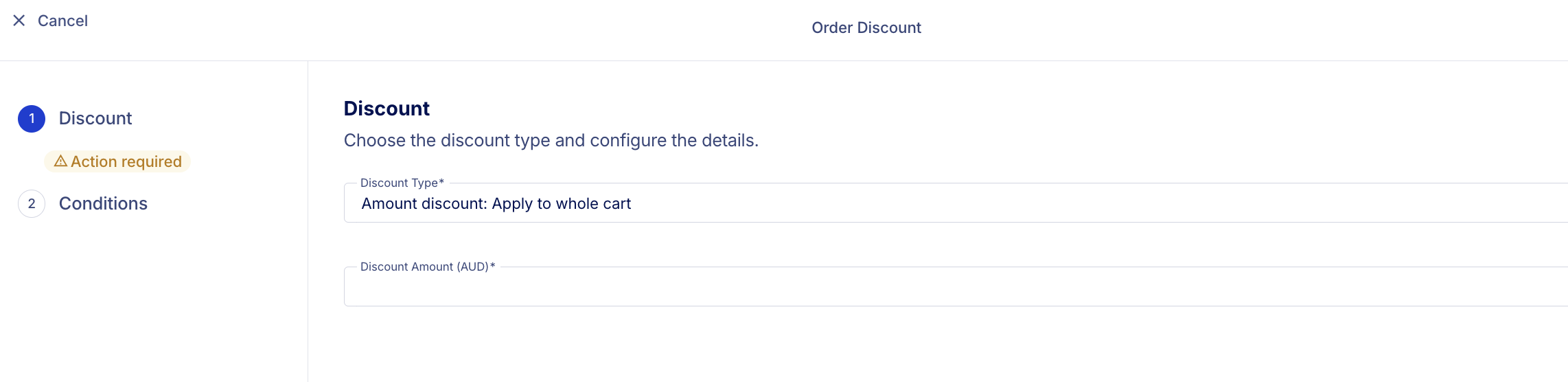Click the Cancel text button
This screenshot has width=1568, height=382.
62,21
